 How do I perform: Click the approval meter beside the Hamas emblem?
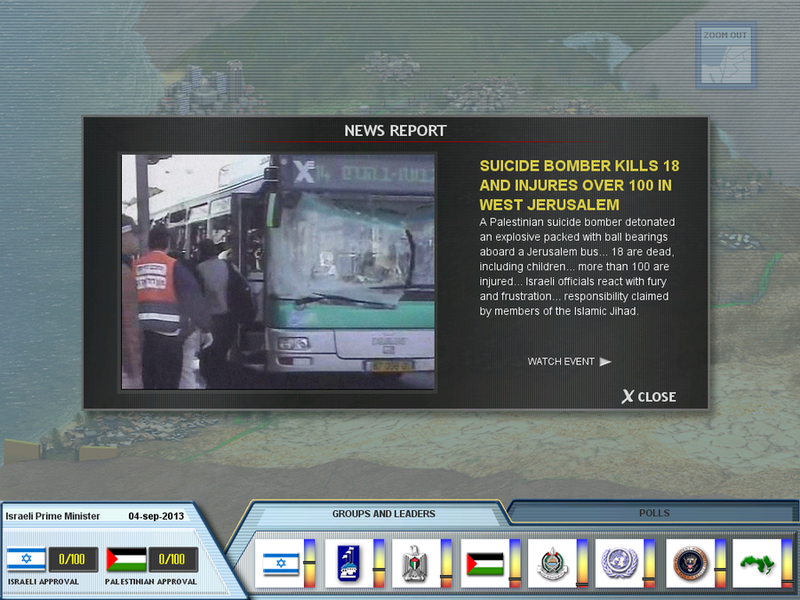(x=581, y=563)
